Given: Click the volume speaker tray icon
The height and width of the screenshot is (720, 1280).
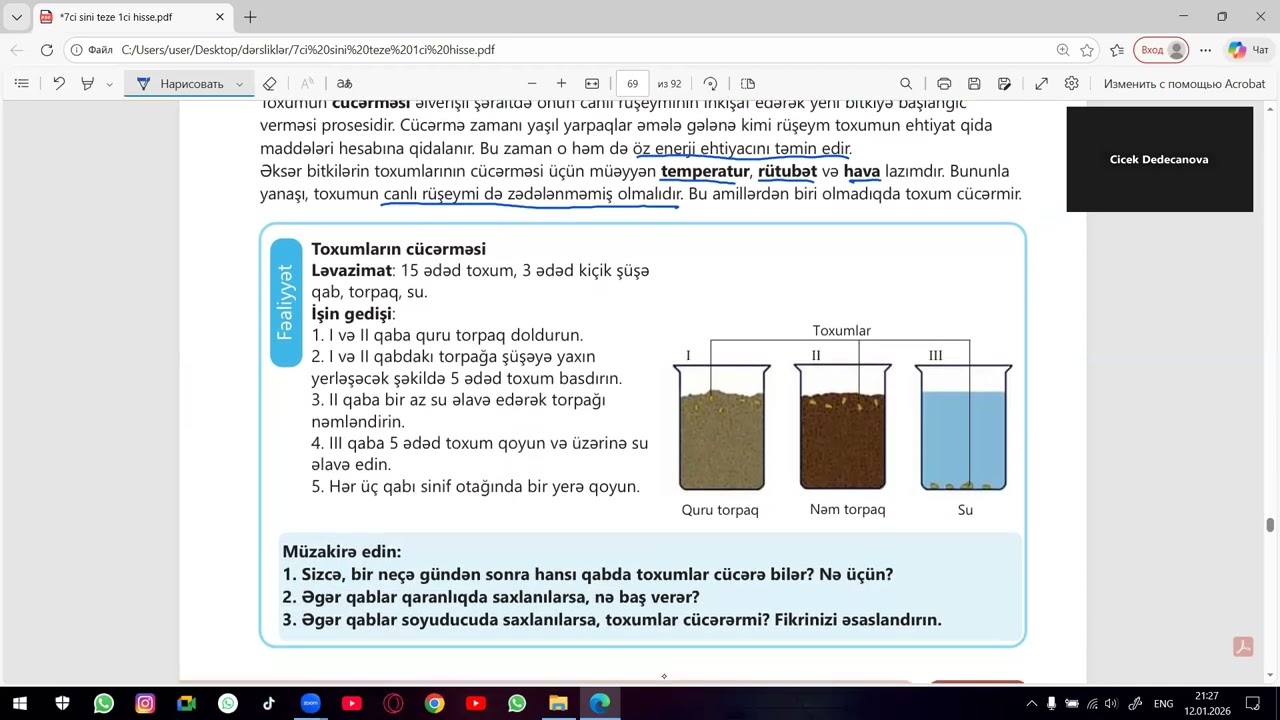Looking at the screenshot, I should 1110,704.
